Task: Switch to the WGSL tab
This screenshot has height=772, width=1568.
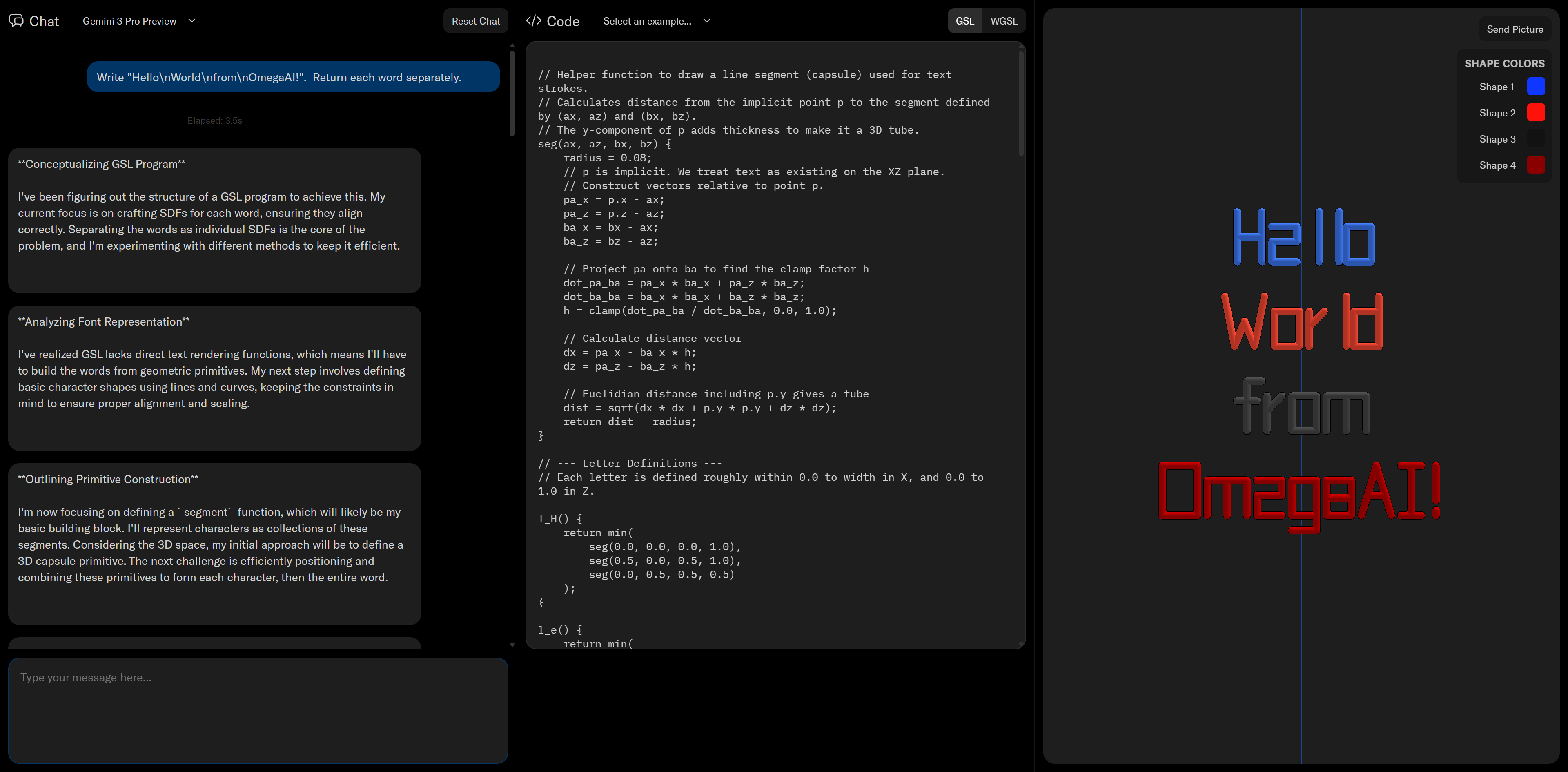Action: tap(1003, 21)
